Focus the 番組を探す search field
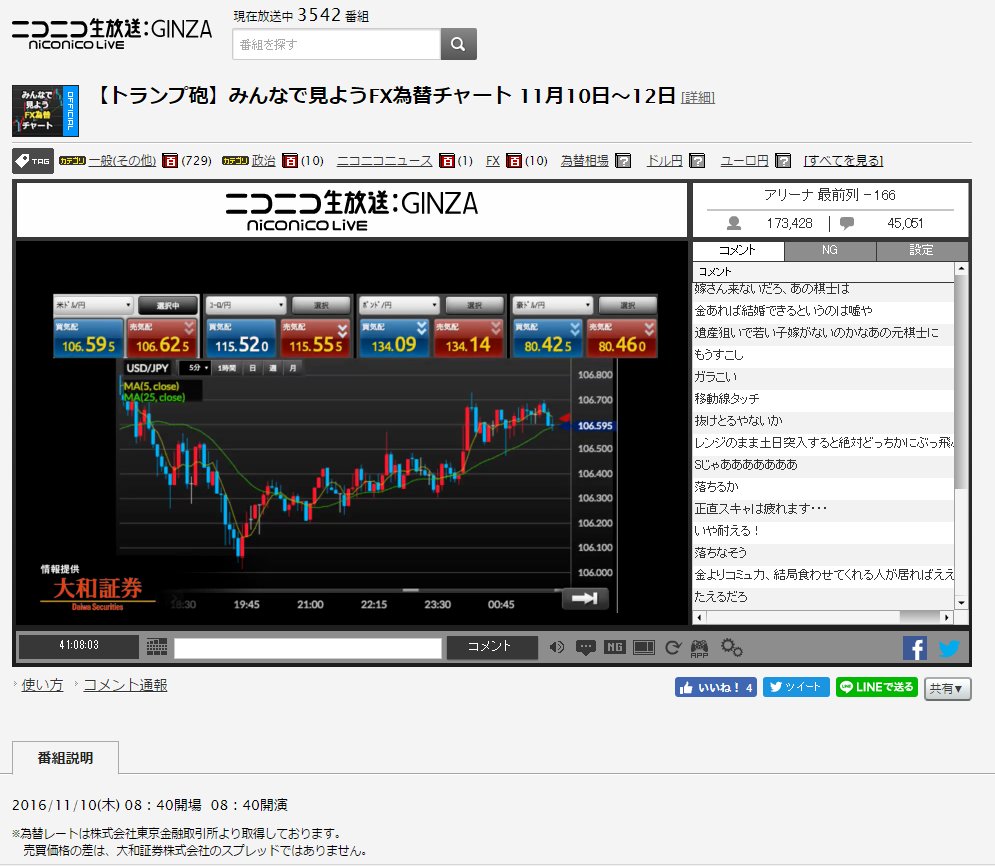Viewport: 995px width, 866px height. tap(337, 44)
